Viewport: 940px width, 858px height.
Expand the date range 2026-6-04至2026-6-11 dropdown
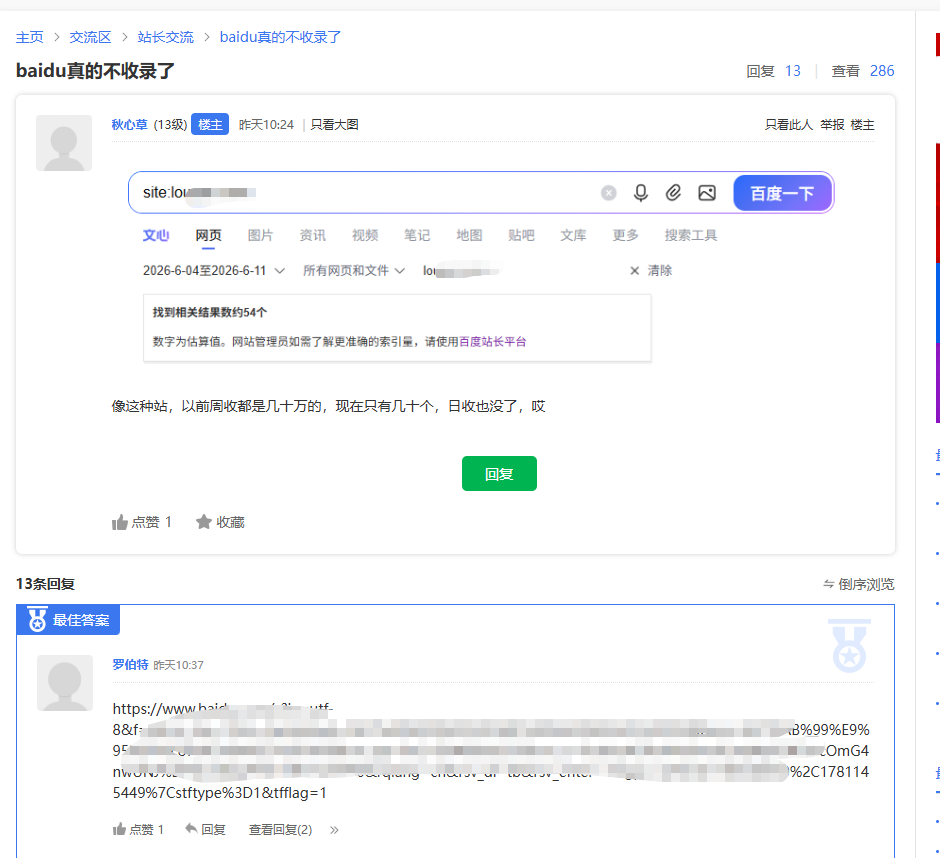(213, 270)
